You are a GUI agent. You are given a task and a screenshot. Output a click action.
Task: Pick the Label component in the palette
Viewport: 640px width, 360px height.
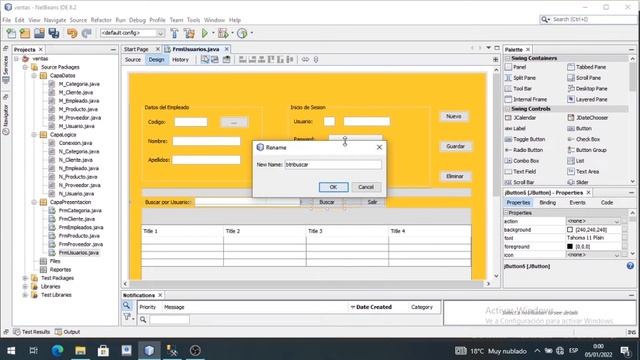515,128
